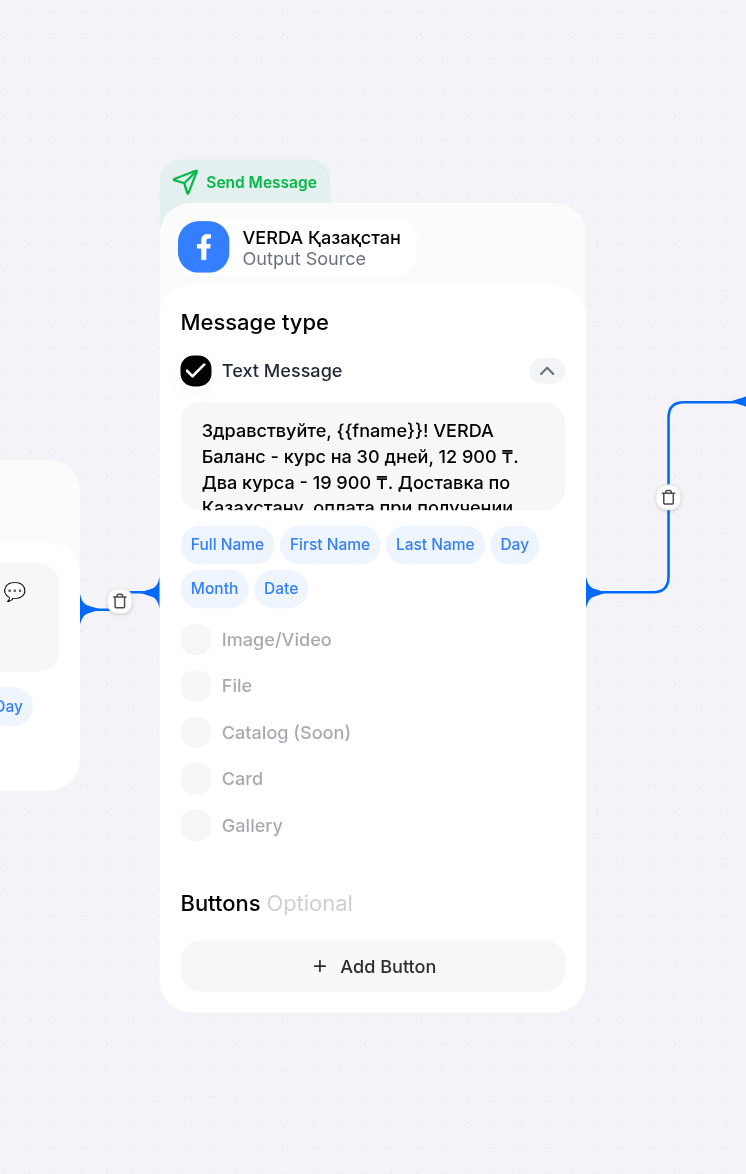Insert the Date variable
Image resolution: width=746 pixels, height=1174 pixels.
click(x=281, y=588)
